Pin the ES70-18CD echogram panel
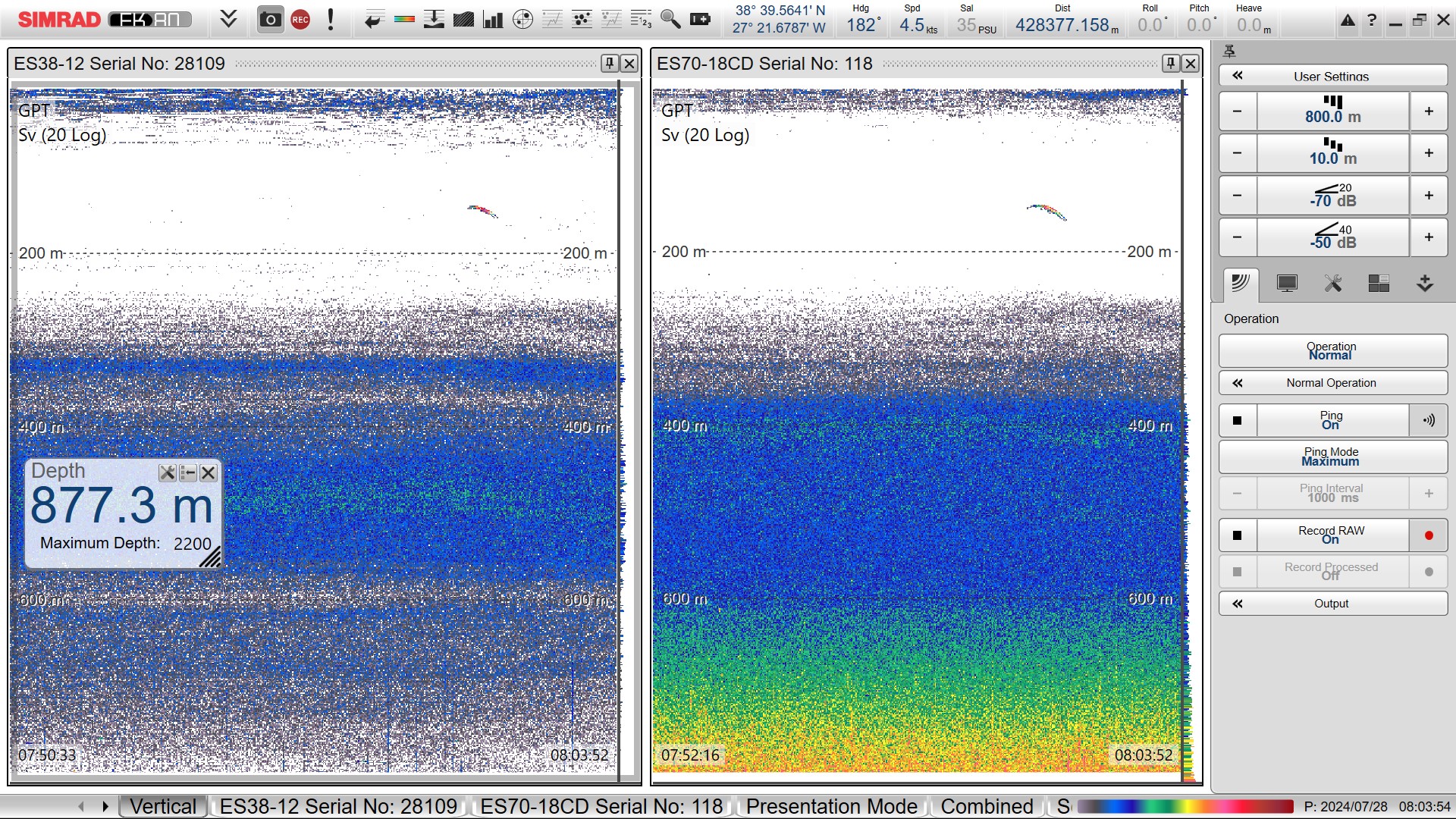1456x819 pixels. (1171, 64)
